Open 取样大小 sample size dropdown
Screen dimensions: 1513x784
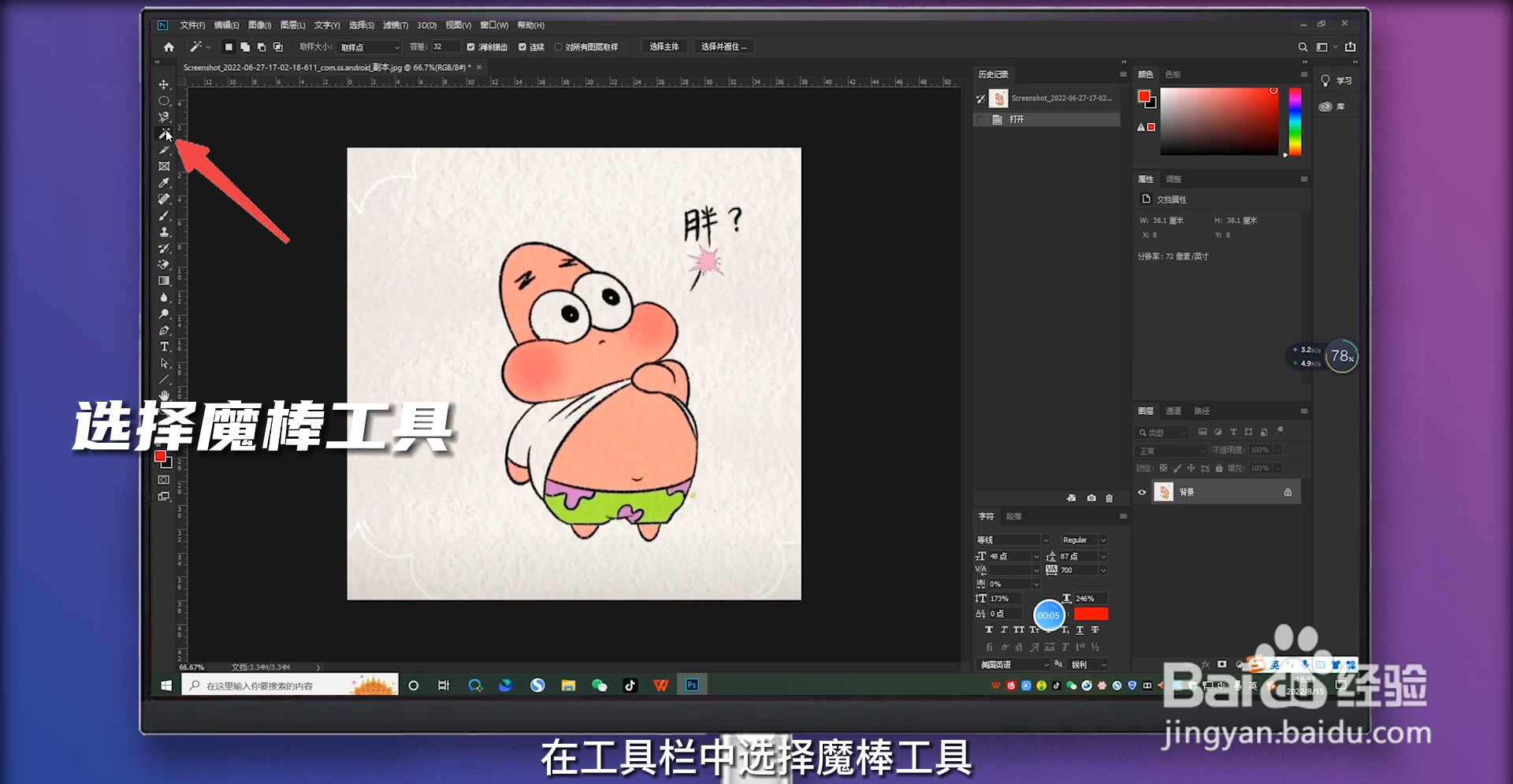[x=370, y=47]
